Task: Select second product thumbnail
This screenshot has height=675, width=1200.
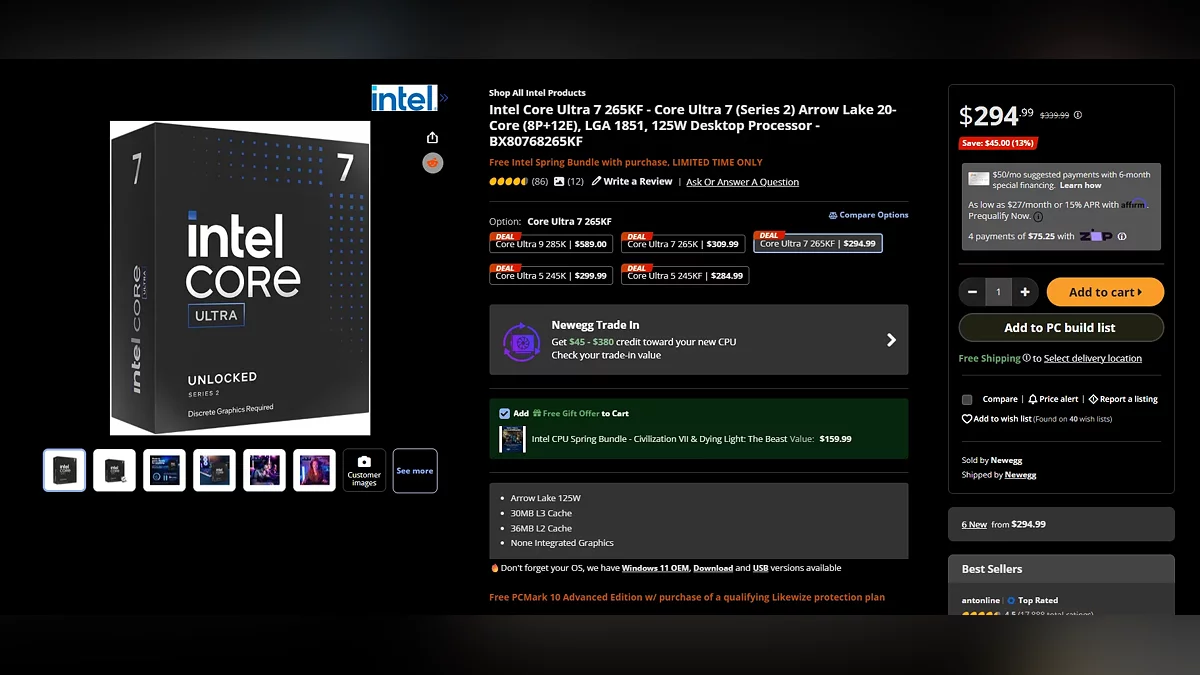Action: point(114,470)
